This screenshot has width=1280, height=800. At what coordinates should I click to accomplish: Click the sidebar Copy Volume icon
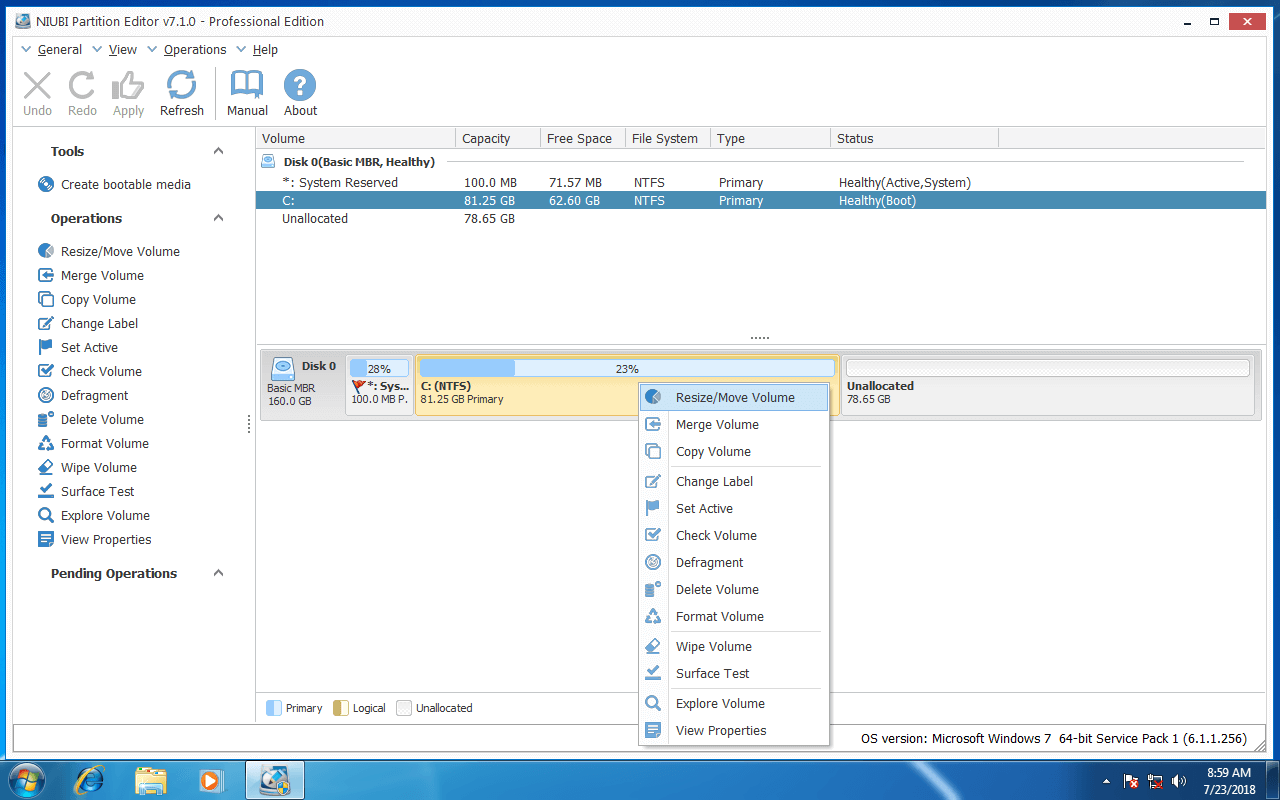[46, 299]
